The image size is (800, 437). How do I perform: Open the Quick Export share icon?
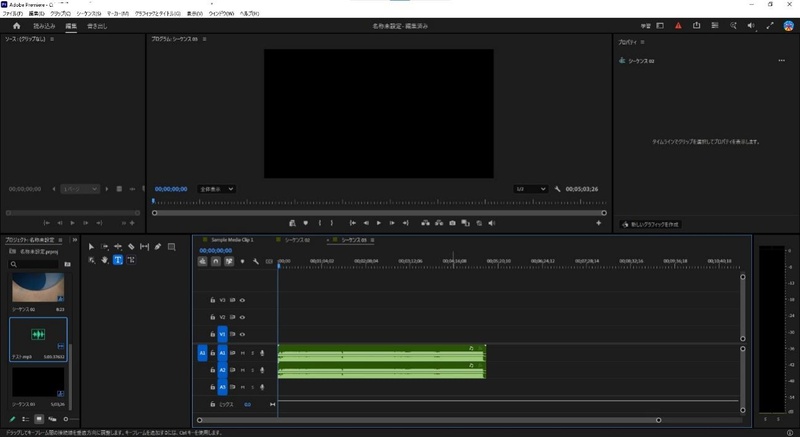(696, 25)
